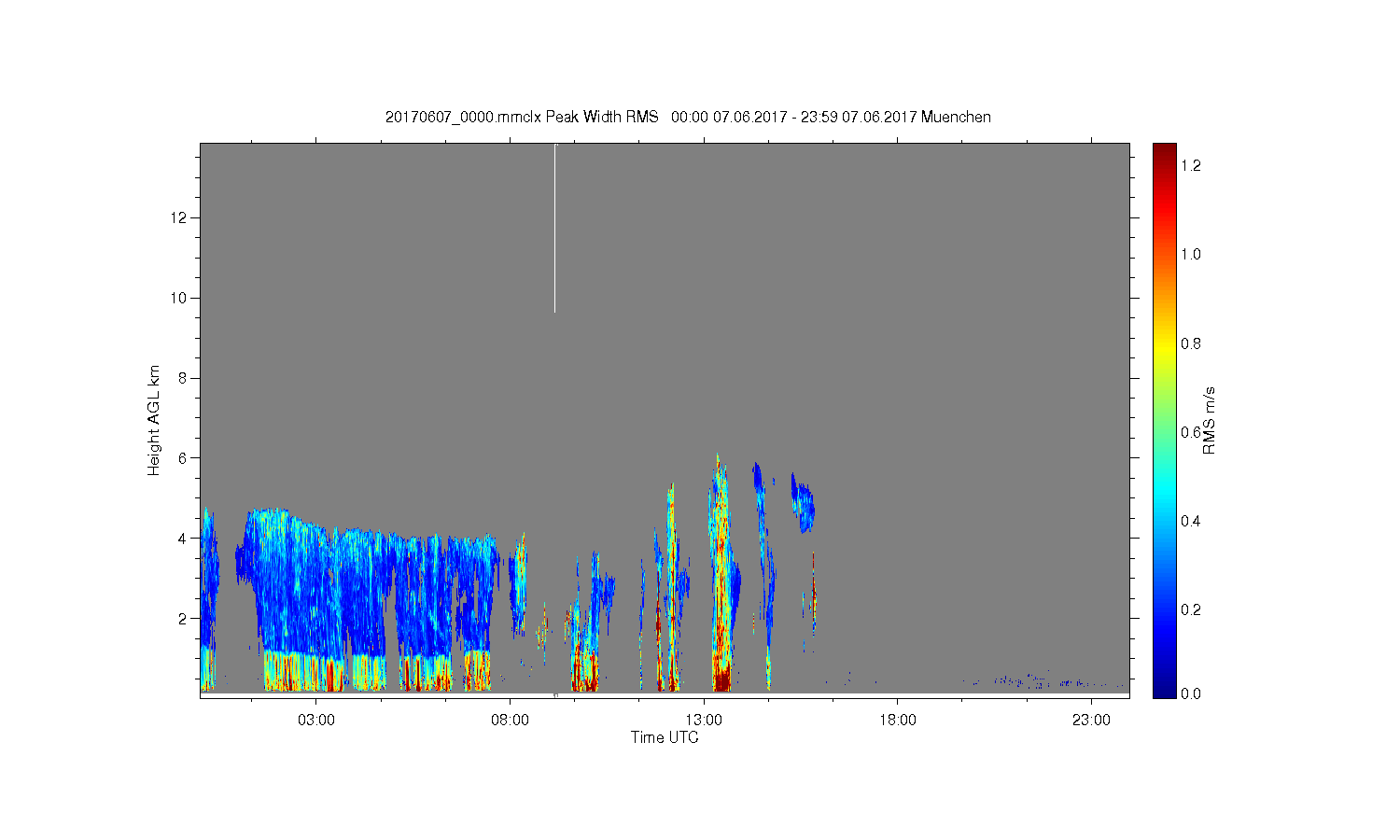Click the 'Height AGL km' y-axis label

tap(154, 420)
